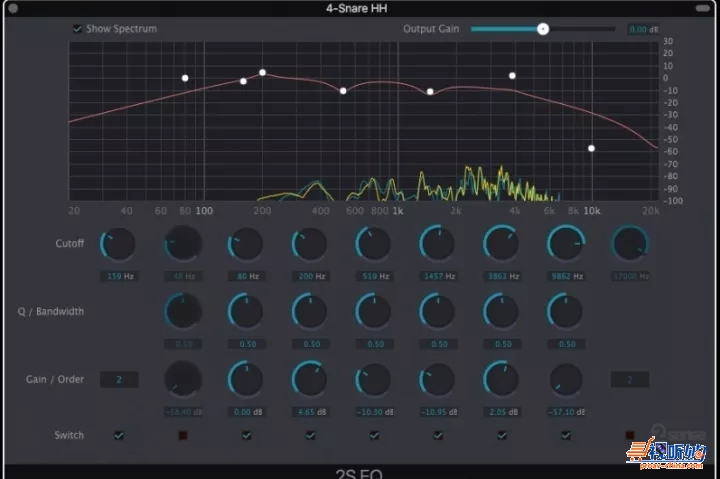Image resolution: width=720 pixels, height=479 pixels.
Task: Select the output gain 0.00 dB value field
Action: tap(643, 29)
